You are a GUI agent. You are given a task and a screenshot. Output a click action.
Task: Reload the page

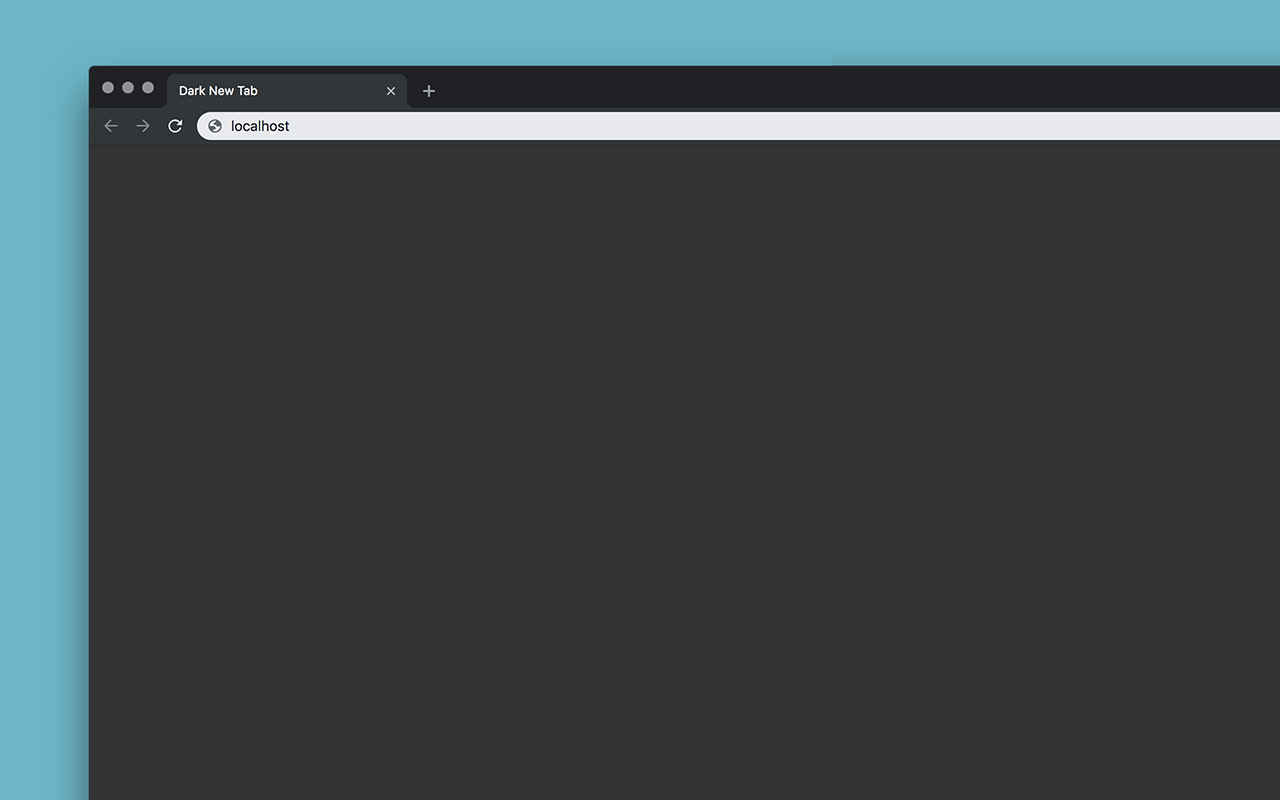175,126
